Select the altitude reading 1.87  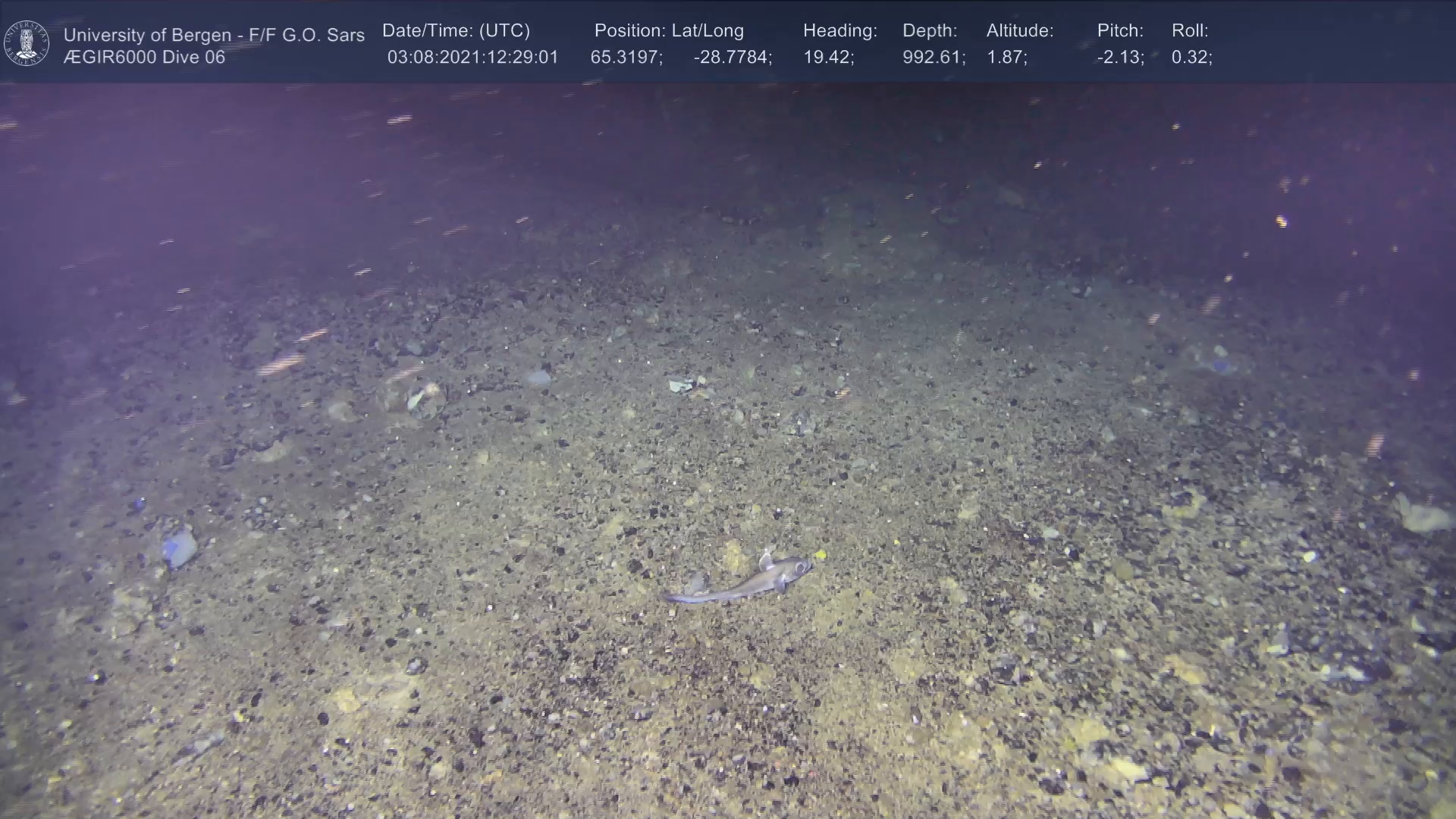(x=1006, y=58)
